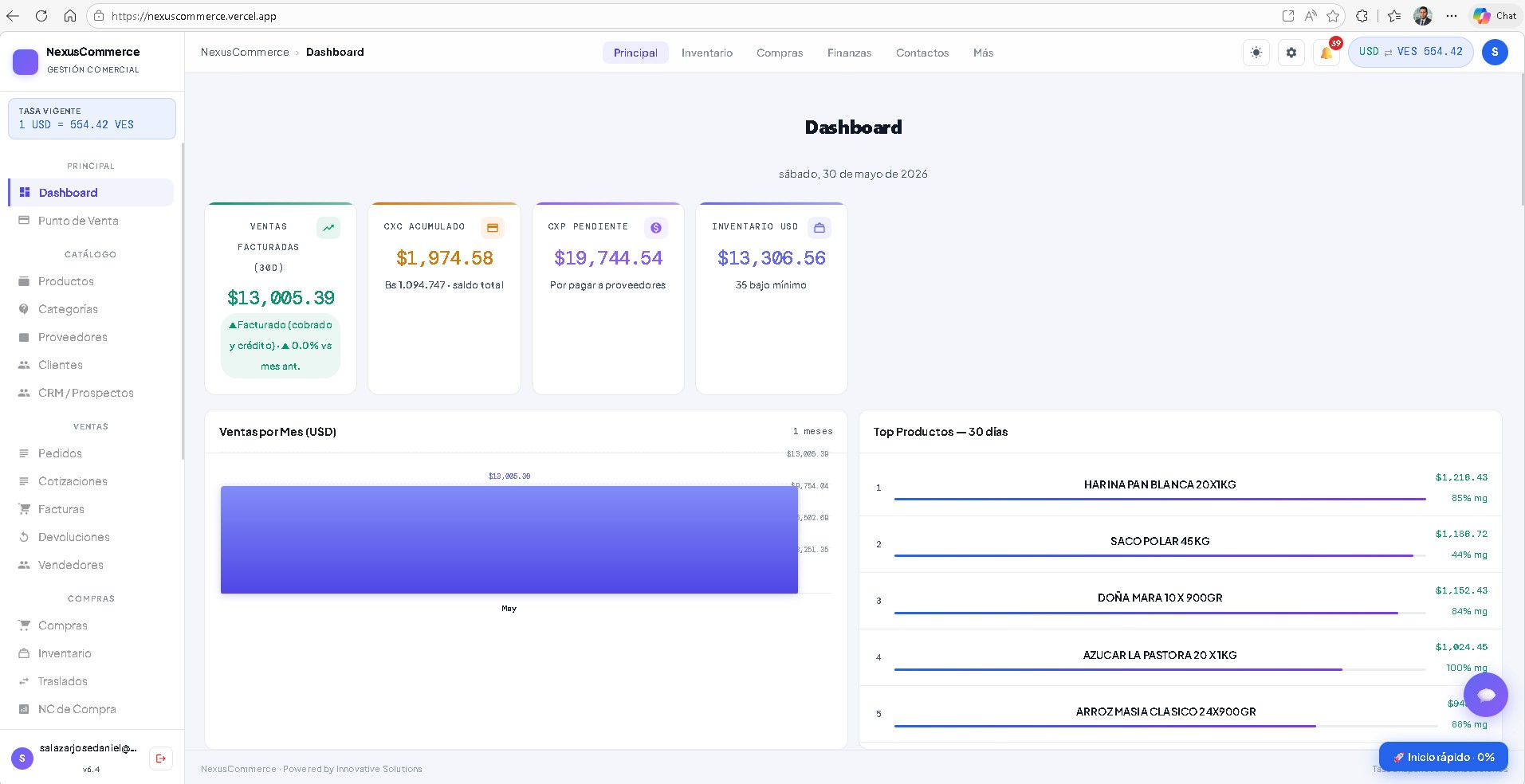Click SACO POLAR 45KG product row
This screenshot has width=1525, height=784.
tap(1181, 544)
